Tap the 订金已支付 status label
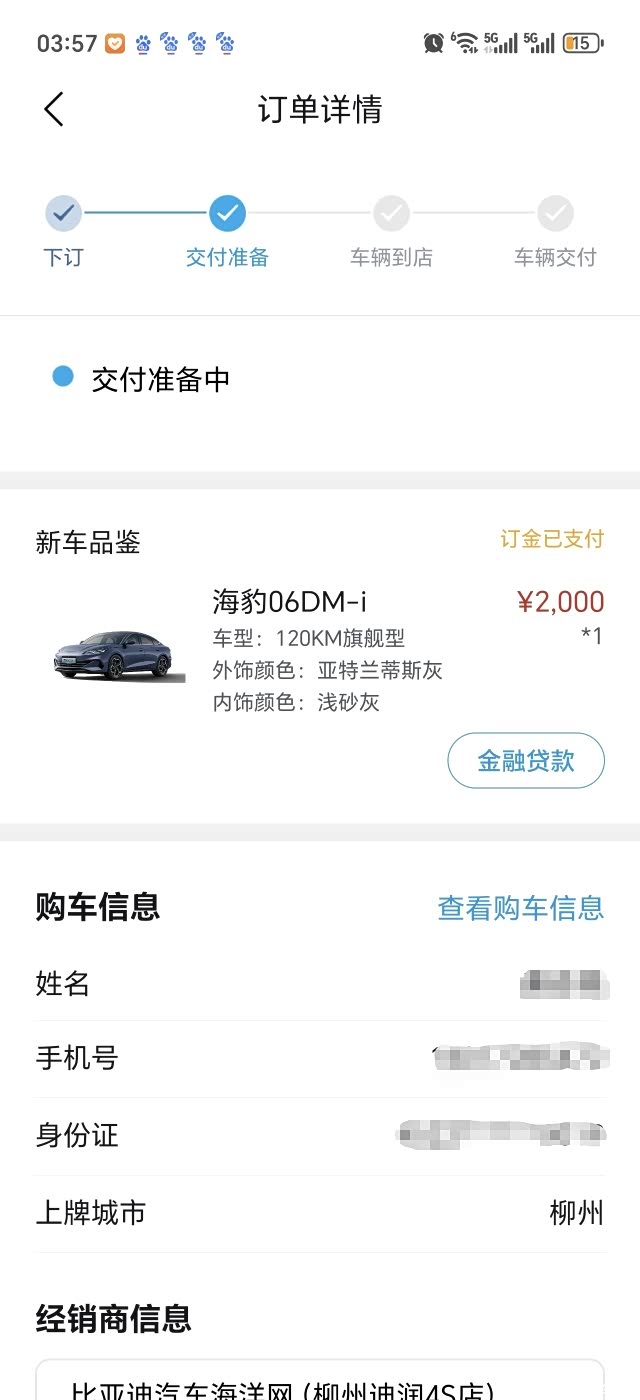Image resolution: width=640 pixels, height=1400 pixels. point(552,539)
